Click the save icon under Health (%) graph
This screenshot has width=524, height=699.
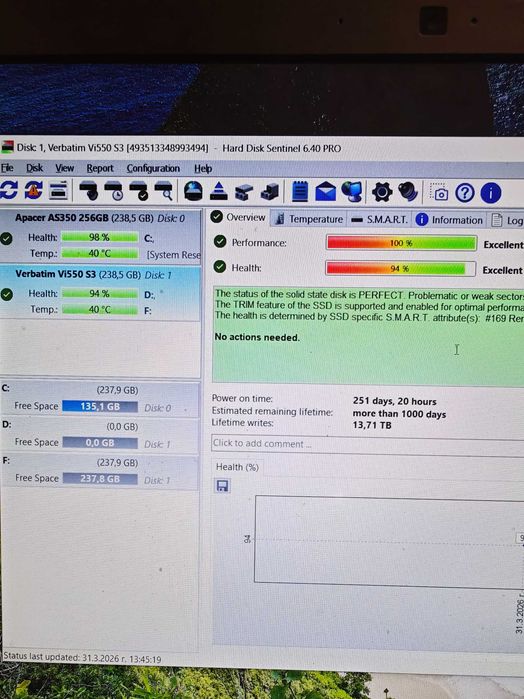pyautogui.click(x=222, y=485)
